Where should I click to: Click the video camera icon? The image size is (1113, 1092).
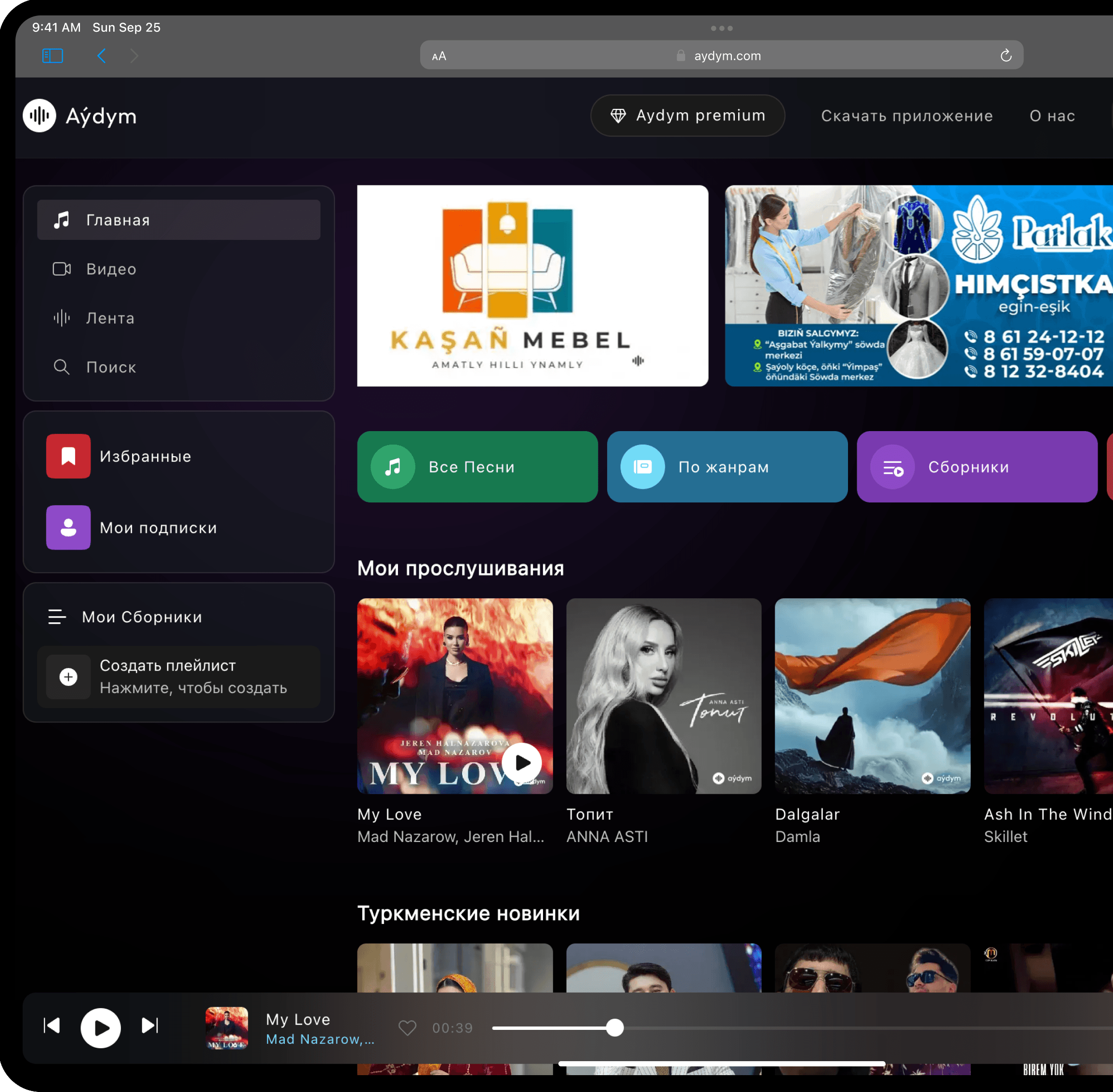(61, 269)
